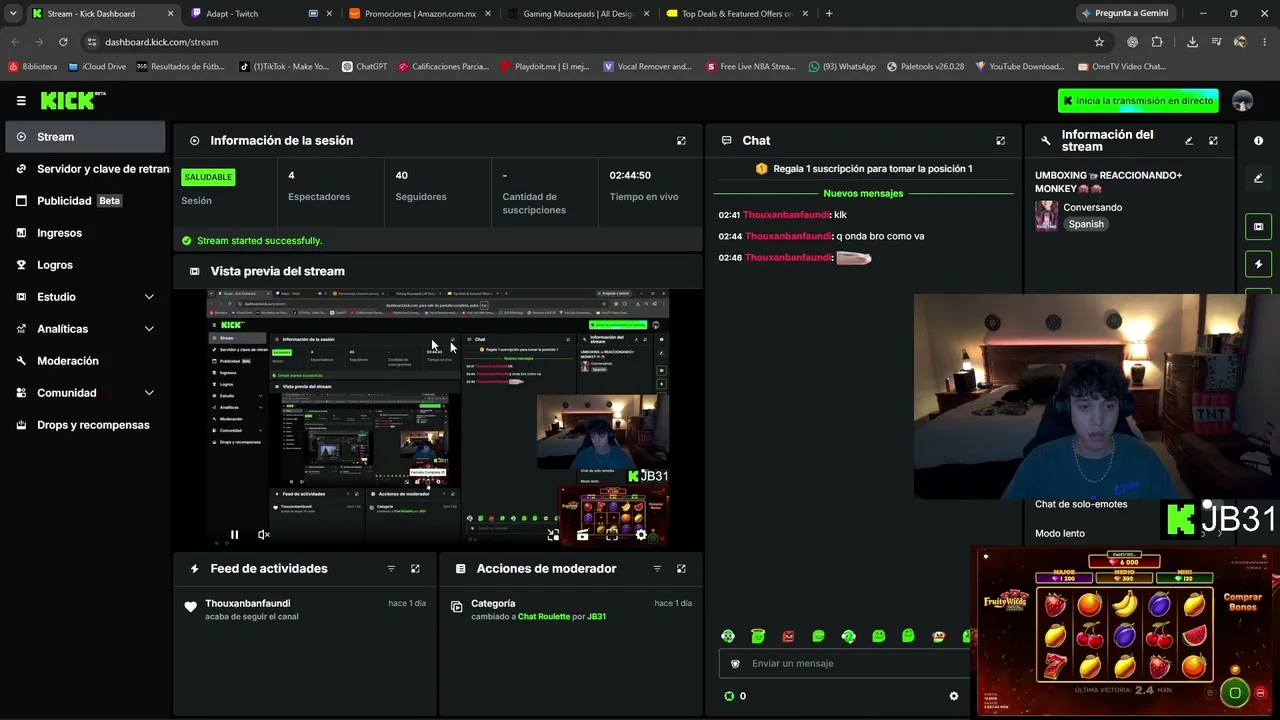Insert the red angry emote
Viewport: 1280px width, 720px height.
coord(788,636)
